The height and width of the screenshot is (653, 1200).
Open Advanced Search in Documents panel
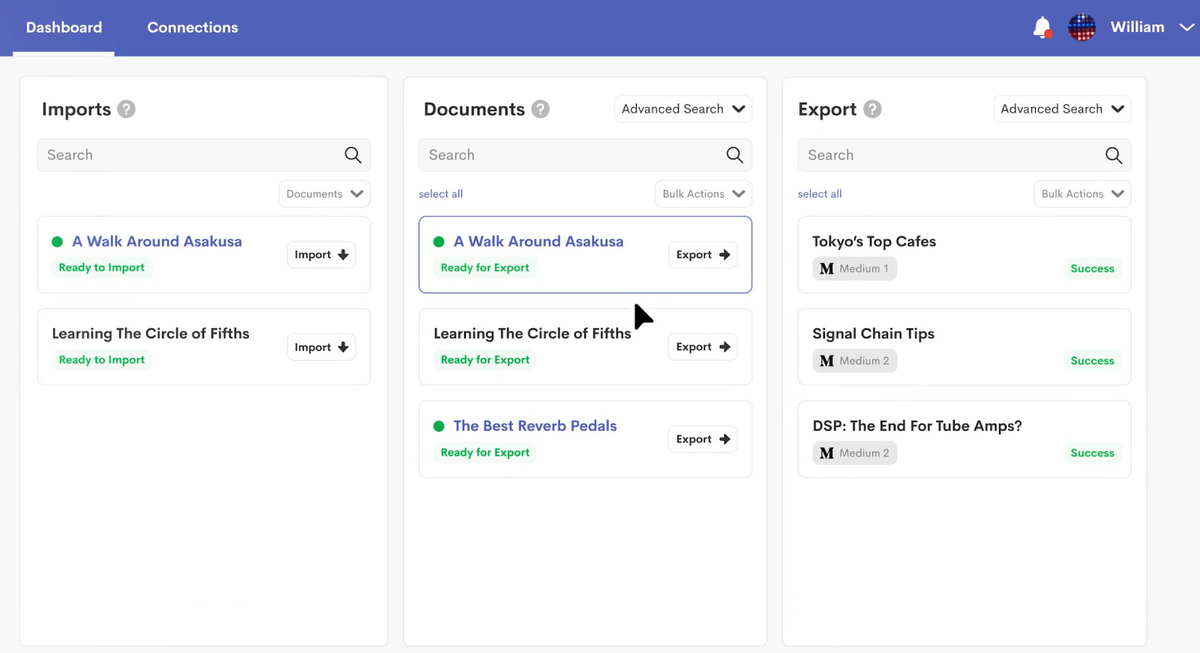click(x=683, y=109)
